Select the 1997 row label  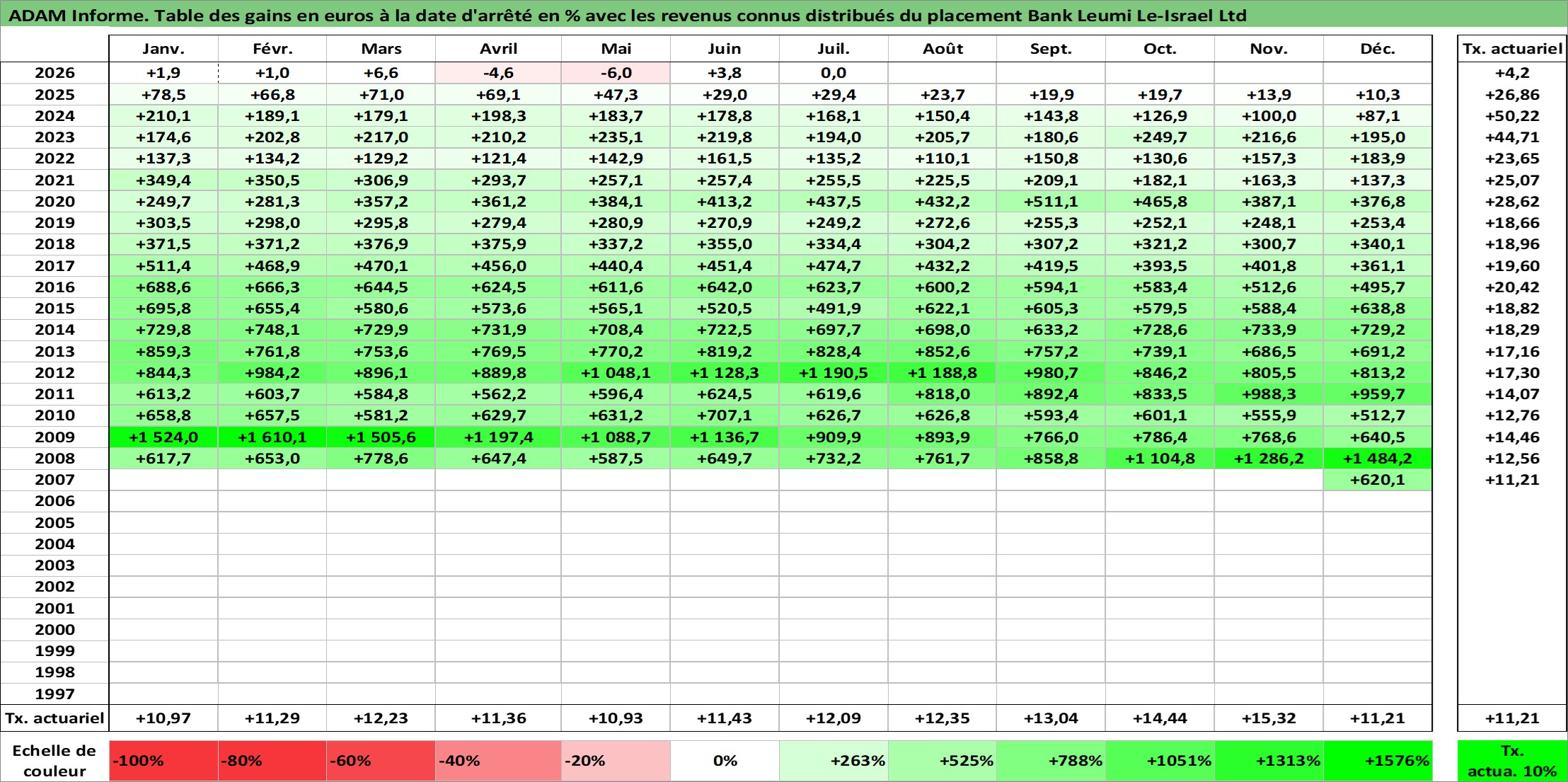click(54, 694)
